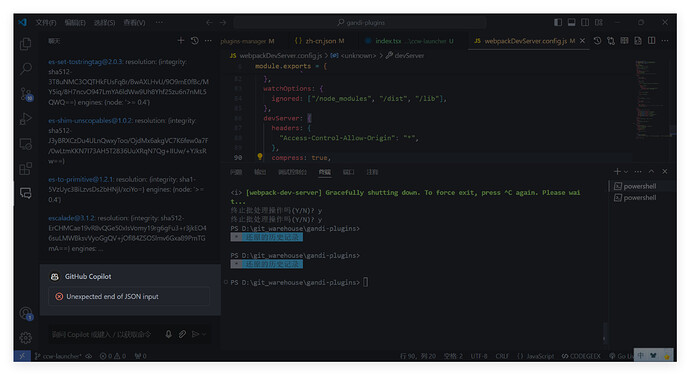Screen dimensions: 690x374
Task: Open terminal launch profile dropdown chevron
Action: pyautogui.click(x=626, y=172)
